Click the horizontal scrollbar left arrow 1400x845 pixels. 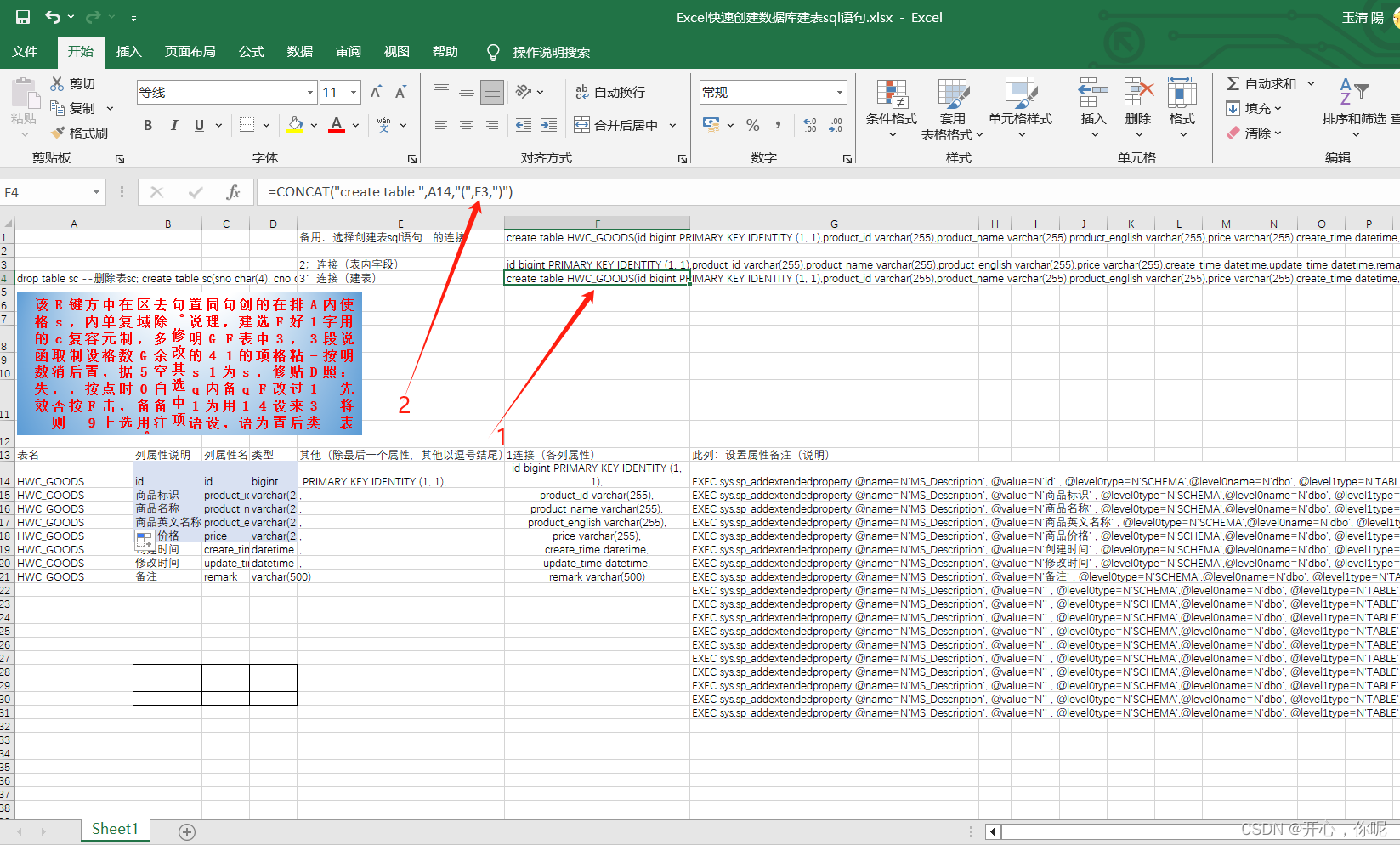(992, 831)
